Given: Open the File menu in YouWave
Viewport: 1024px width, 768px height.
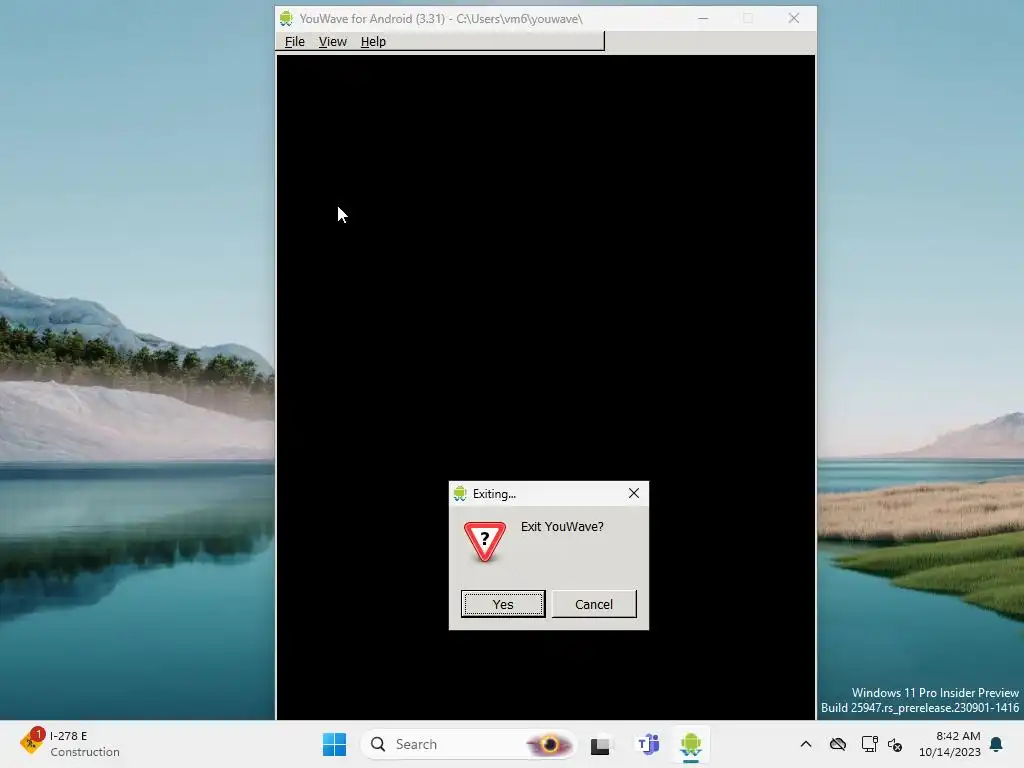Looking at the screenshot, I should tap(295, 41).
